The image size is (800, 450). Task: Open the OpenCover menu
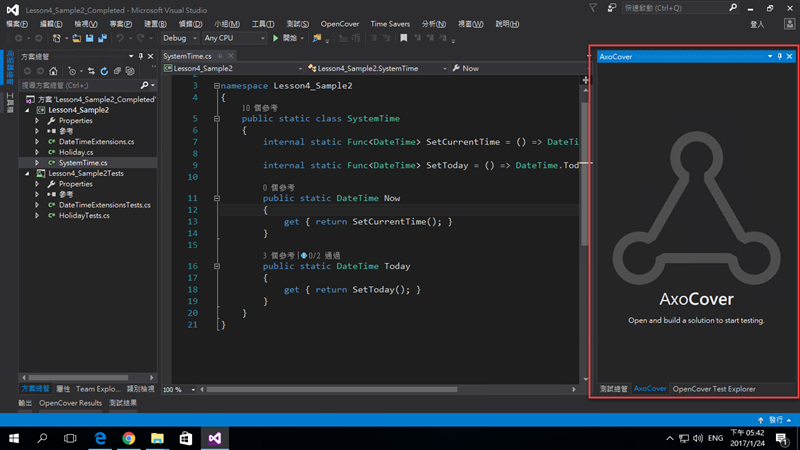click(340, 24)
